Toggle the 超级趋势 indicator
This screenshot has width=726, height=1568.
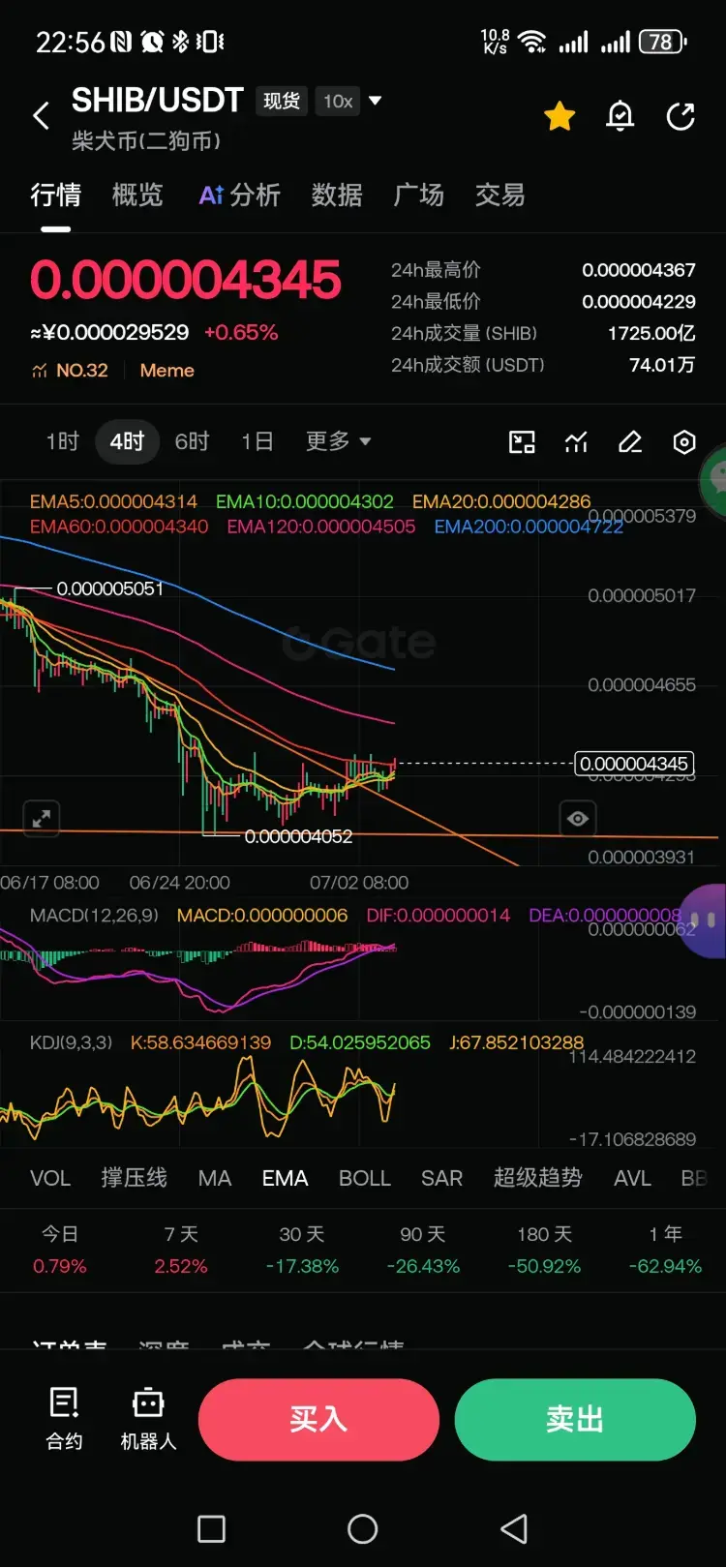coord(538,1178)
